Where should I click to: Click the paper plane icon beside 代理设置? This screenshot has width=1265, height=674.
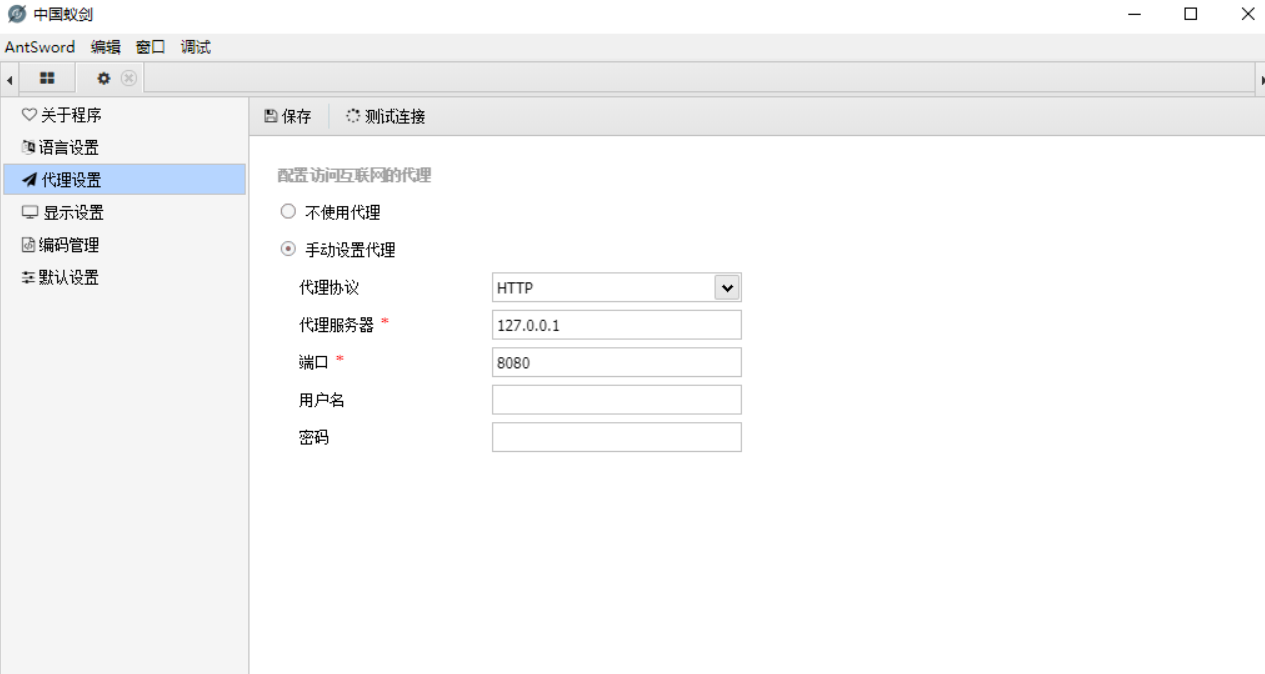[x=29, y=180]
